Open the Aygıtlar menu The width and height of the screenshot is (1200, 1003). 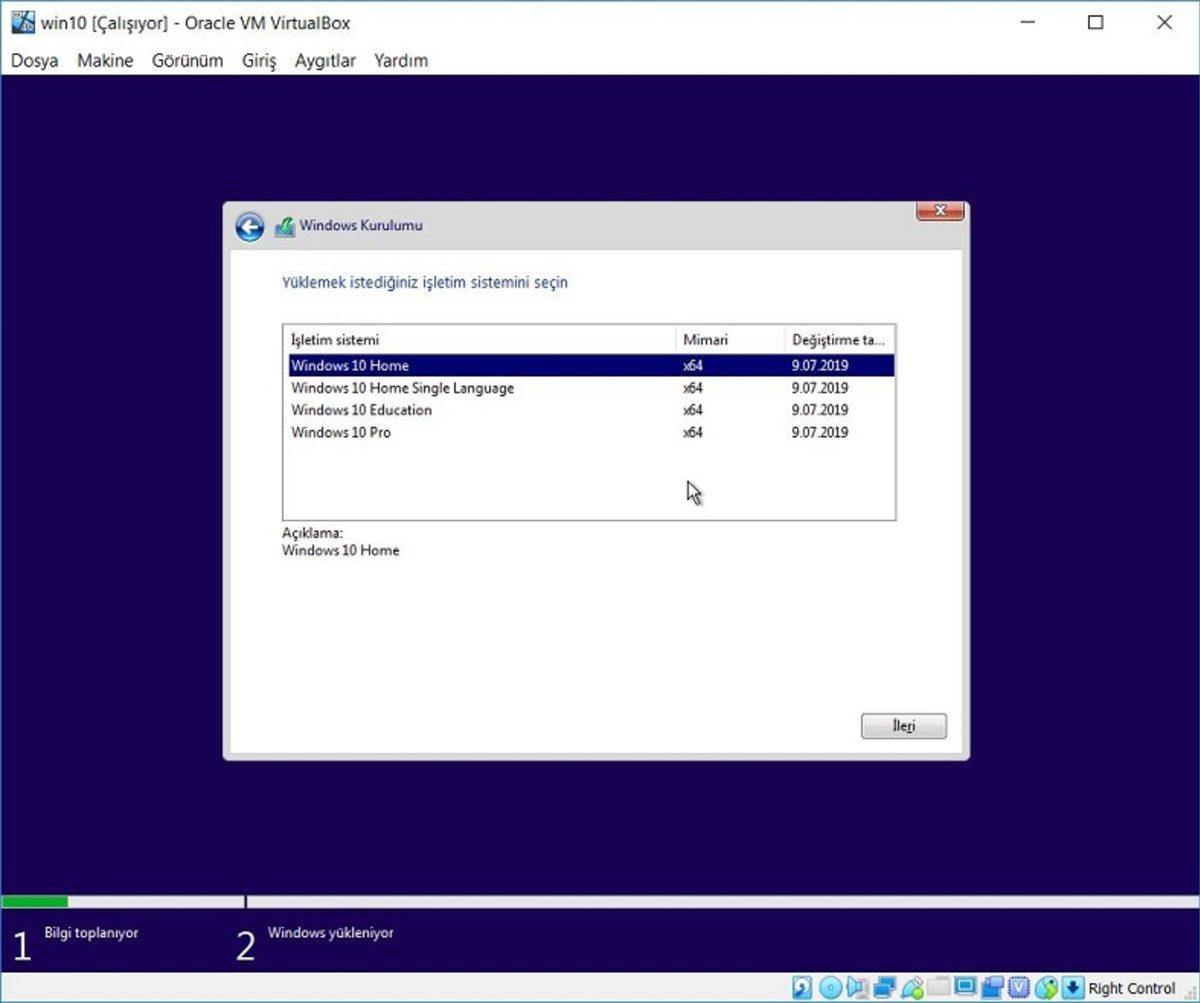[x=324, y=61]
